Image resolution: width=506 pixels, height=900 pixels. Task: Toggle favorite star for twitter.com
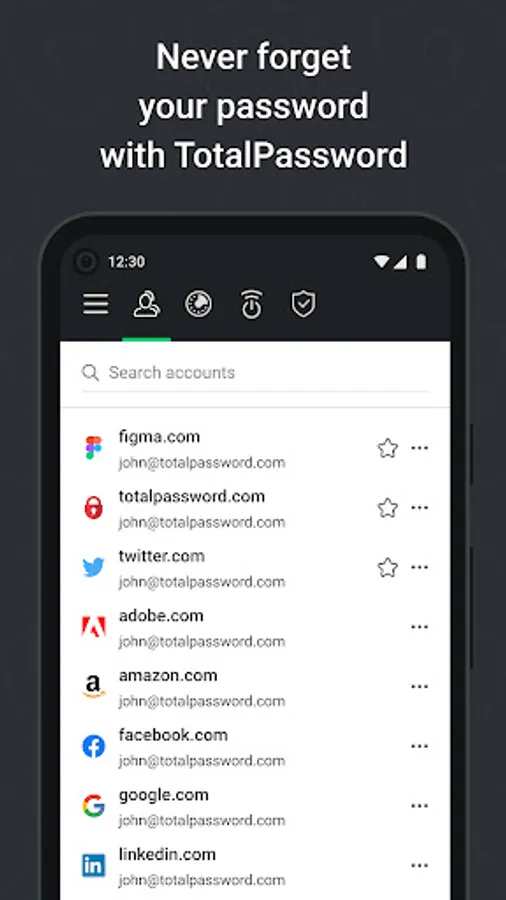(x=388, y=568)
